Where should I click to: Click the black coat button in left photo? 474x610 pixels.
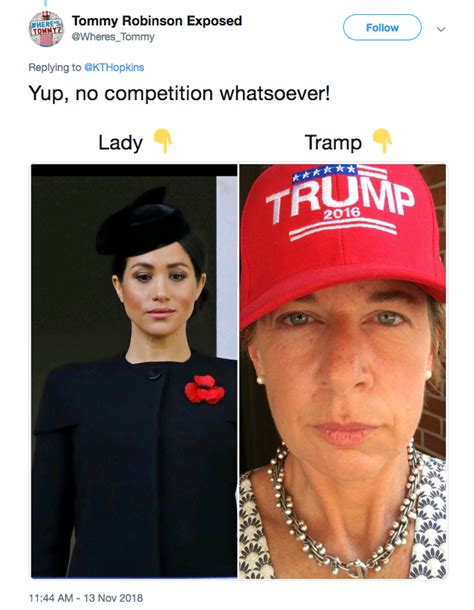[154, 374]
